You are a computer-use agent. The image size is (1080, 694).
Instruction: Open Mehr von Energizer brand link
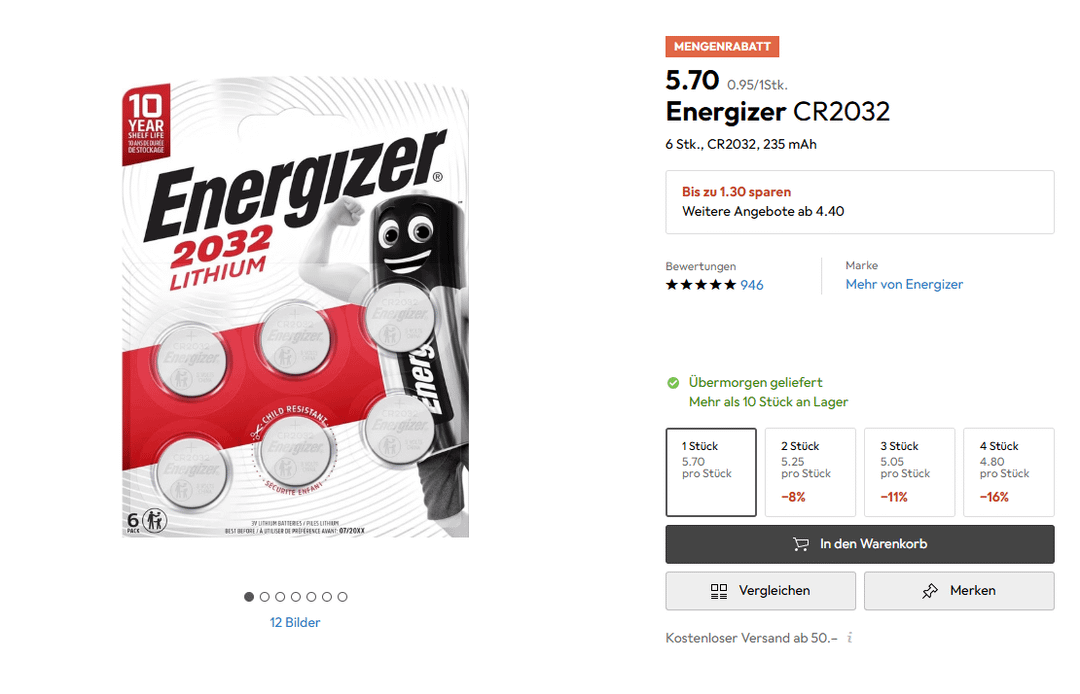pyautogui.click(x=904, y=284)
